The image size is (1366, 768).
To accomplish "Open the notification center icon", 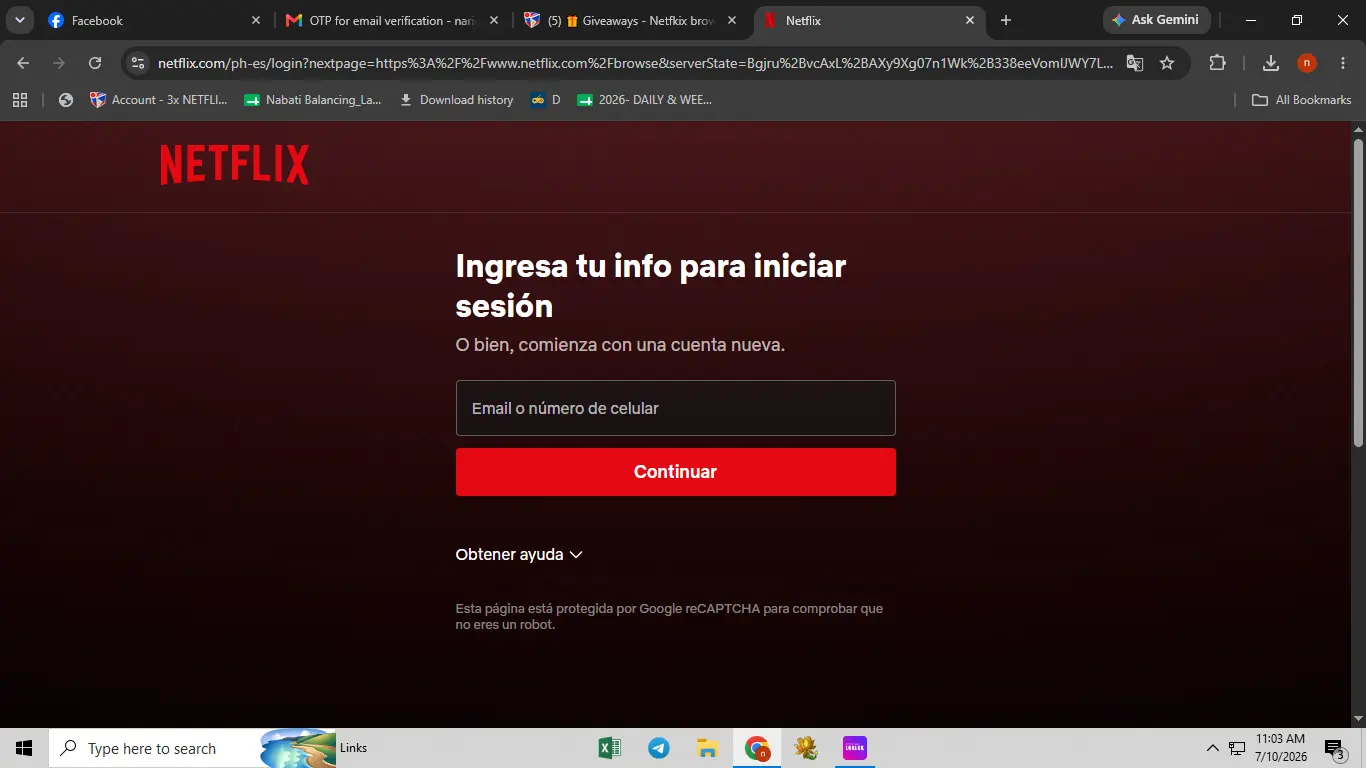I will (1336, 748).
